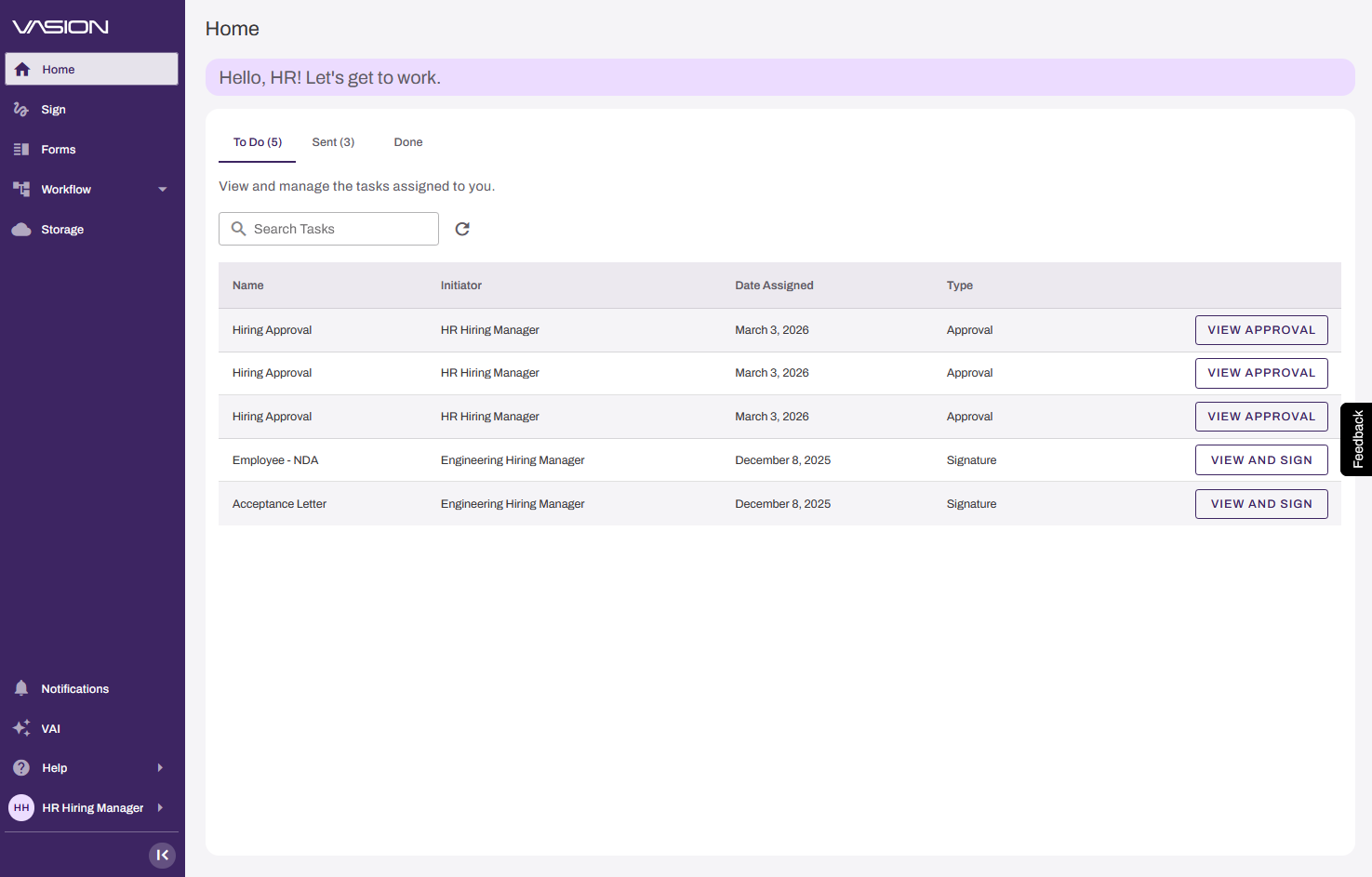
Task: Click the Sign signature icon
Action: [x=21, y=109]
